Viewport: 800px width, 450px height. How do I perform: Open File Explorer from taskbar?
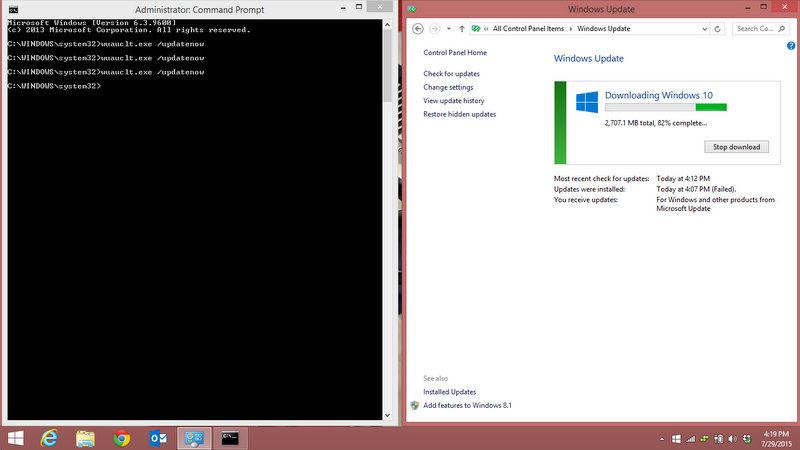pos(85,438)
